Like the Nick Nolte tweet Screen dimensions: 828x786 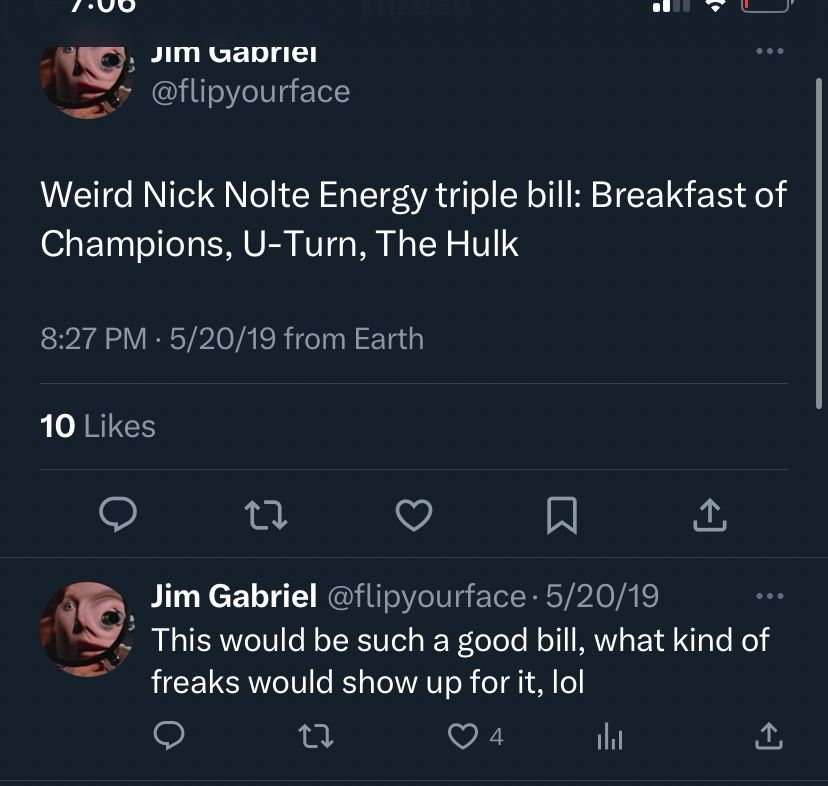(414, 516)
